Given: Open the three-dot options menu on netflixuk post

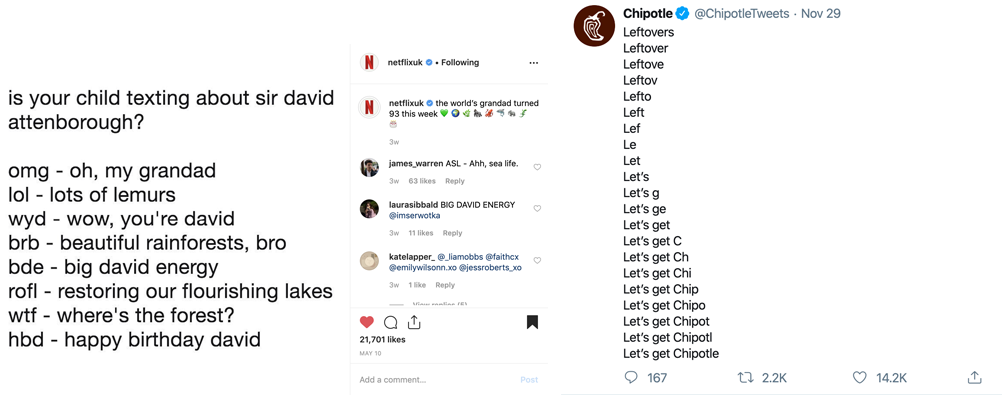Looking at the screenshot, I should click(x=534, y=63).
